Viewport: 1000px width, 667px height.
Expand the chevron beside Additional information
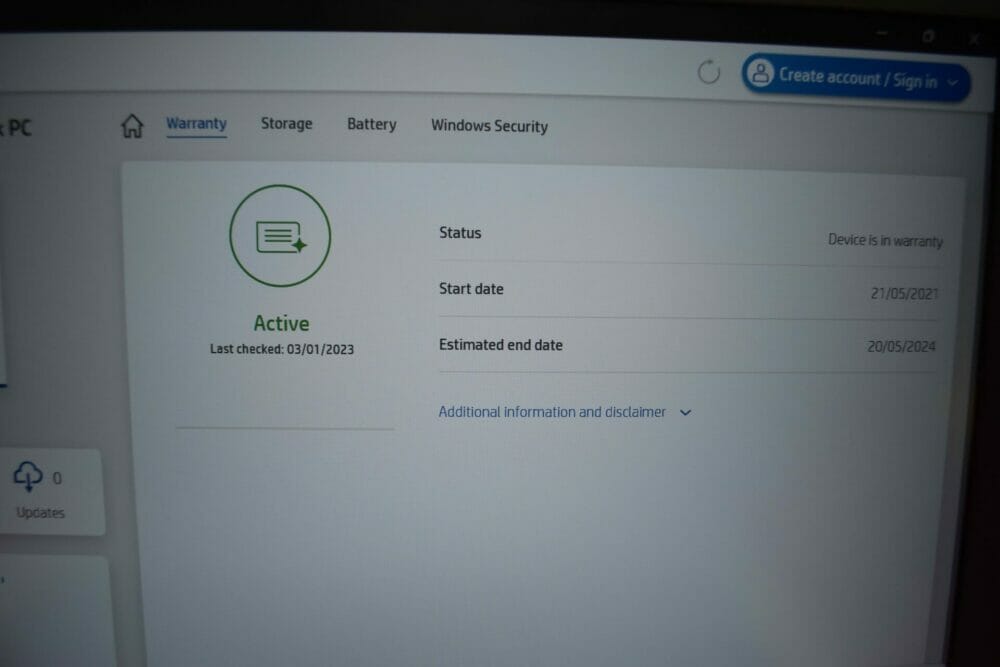tap(686, 413)
